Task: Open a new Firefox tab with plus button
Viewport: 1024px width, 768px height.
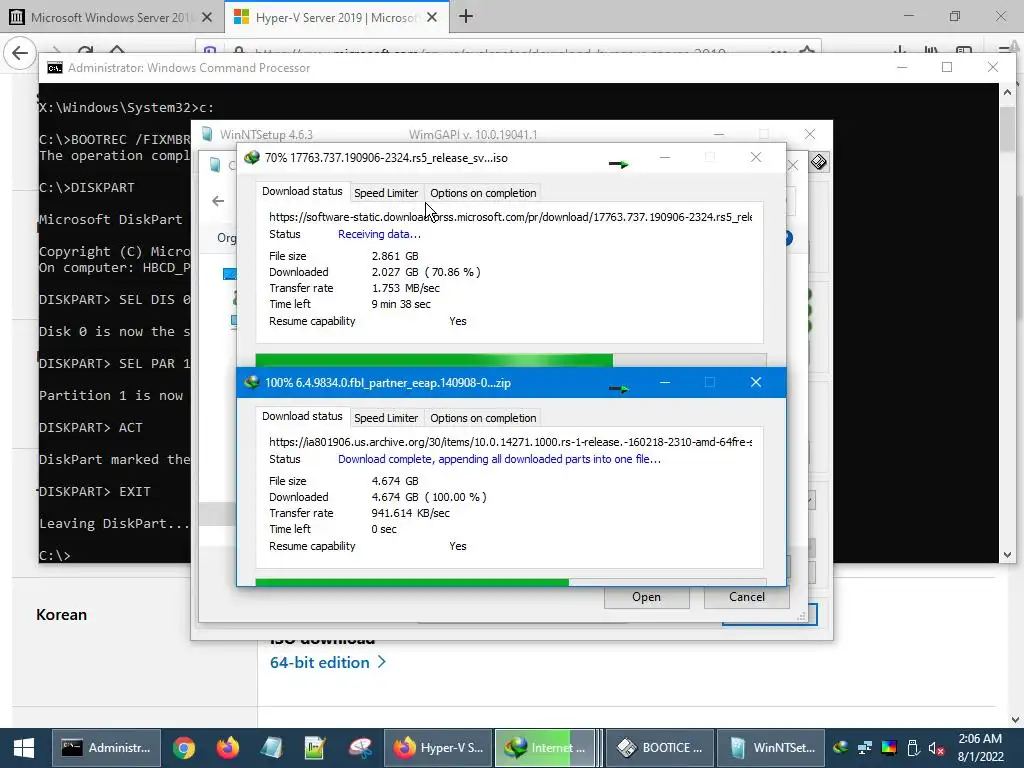Action: click(466, 17)
